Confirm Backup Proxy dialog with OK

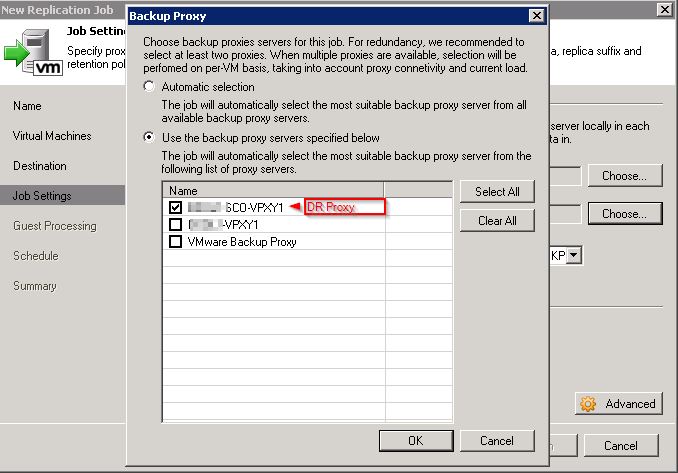point(416,441)
